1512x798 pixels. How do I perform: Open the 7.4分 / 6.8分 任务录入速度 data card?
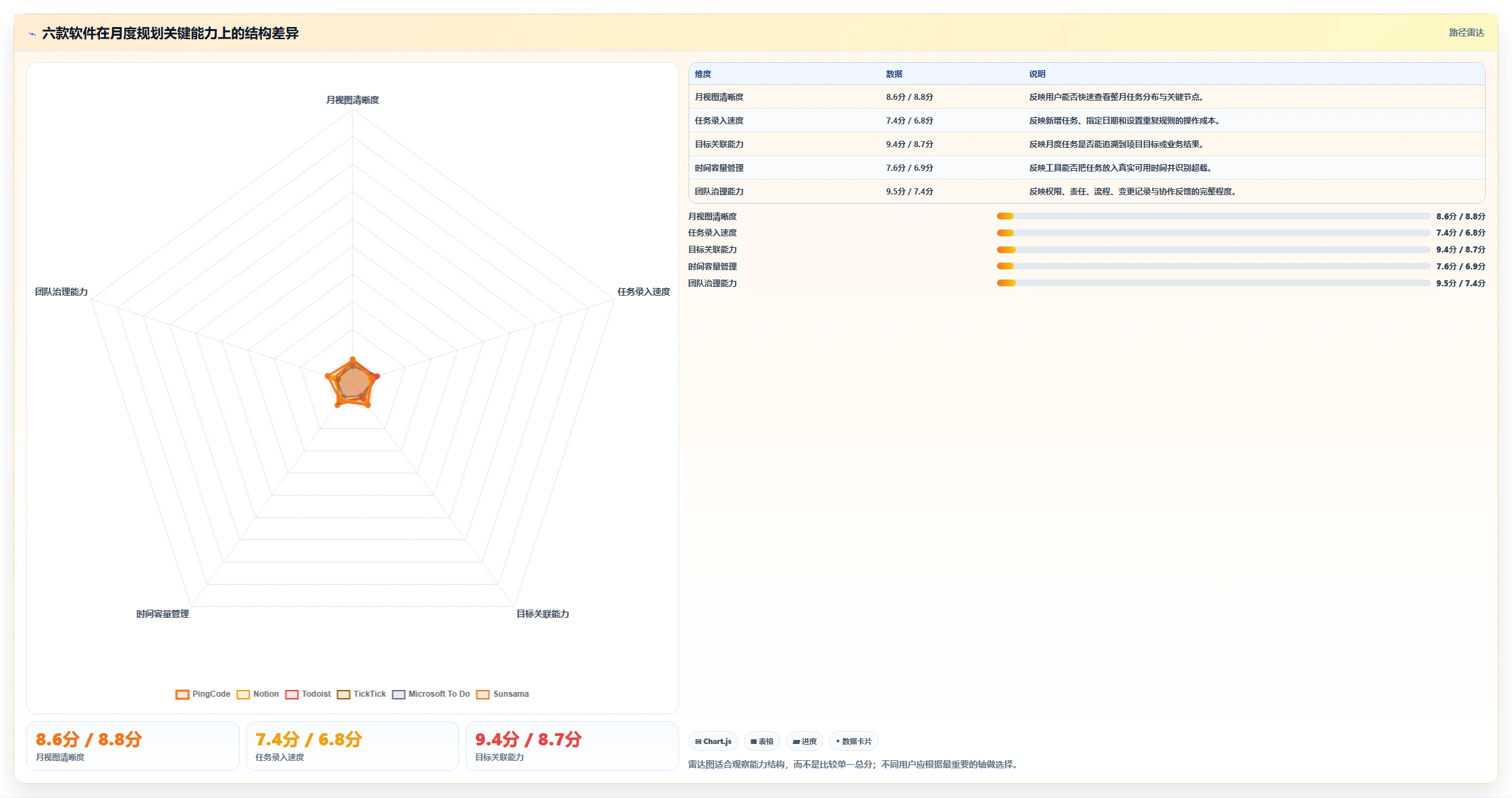click(x=352, y=746)
